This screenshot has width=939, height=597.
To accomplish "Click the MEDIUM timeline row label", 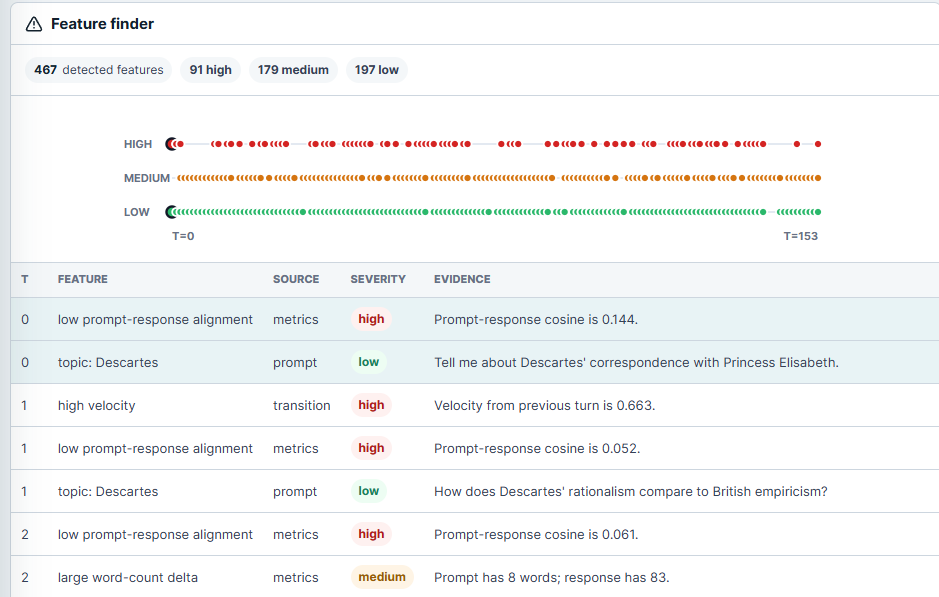I will pyautogui.click(x=147, y=178).
